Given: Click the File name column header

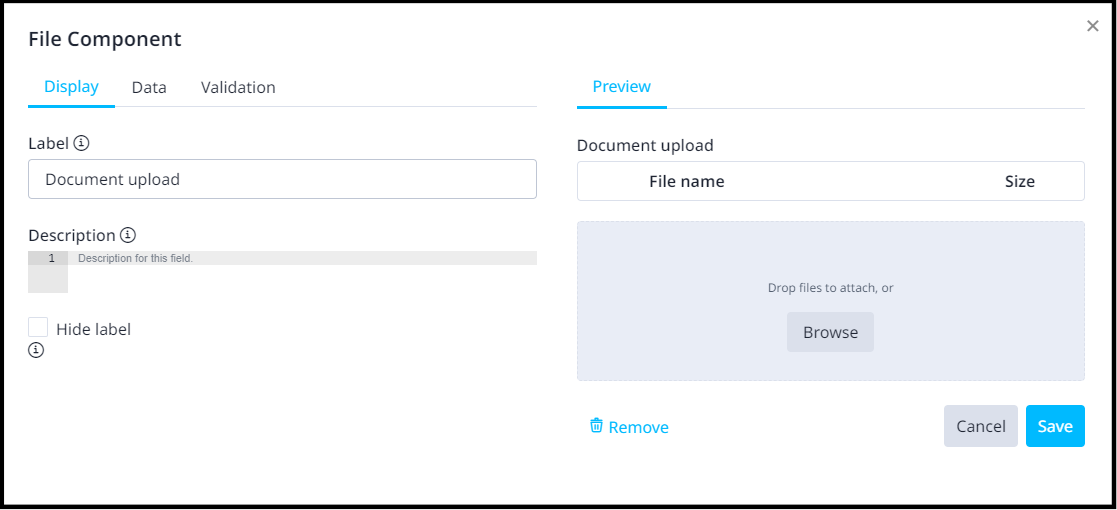Looking at the screenshot, I should 686,182.
